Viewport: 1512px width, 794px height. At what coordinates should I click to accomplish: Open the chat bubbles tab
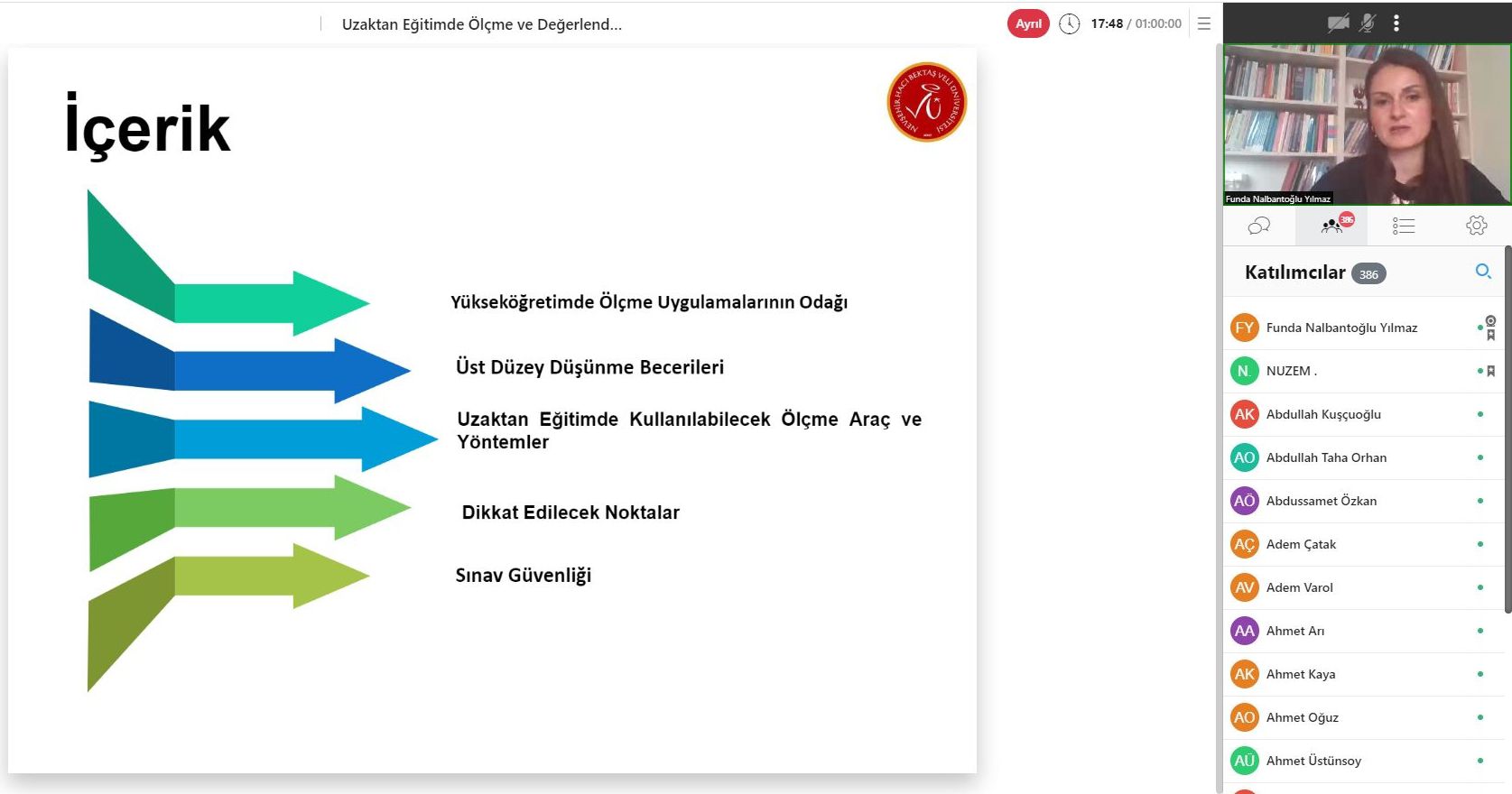(x=1259, y=226)
